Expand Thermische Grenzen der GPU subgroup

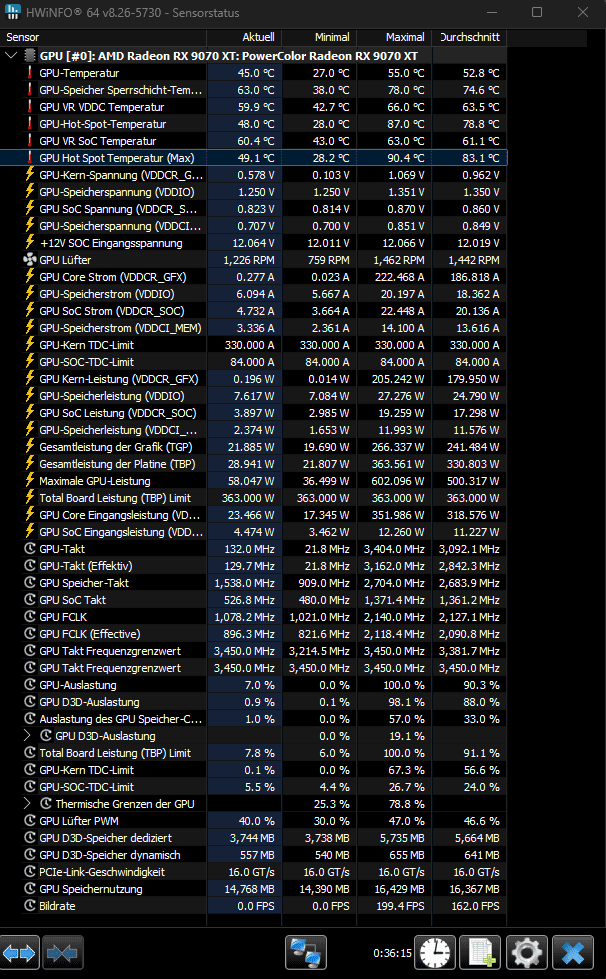pyautogui.click(x=27, y=804)
